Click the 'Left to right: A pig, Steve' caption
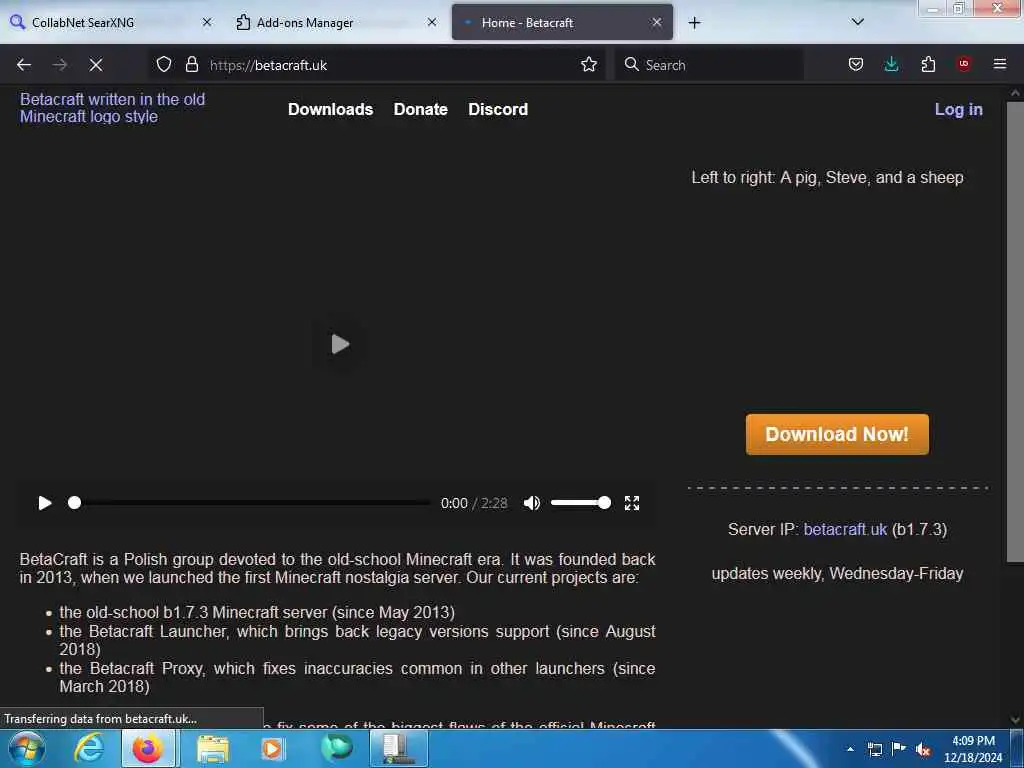Viewport: 1024px width, 768px height. click(x=827, y=178)
